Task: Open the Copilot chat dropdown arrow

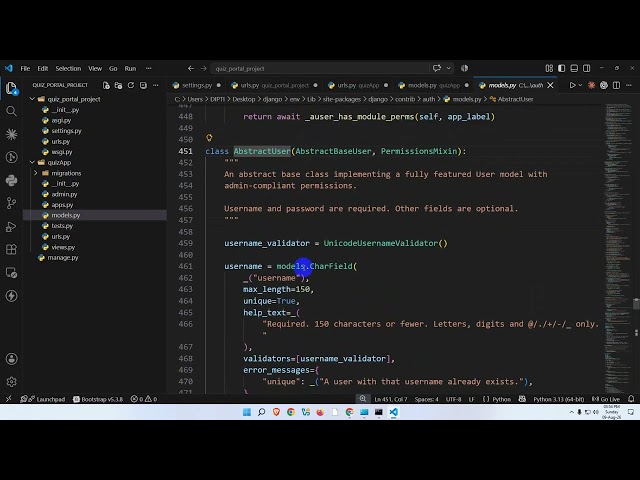Action: [x=449, y=69]
